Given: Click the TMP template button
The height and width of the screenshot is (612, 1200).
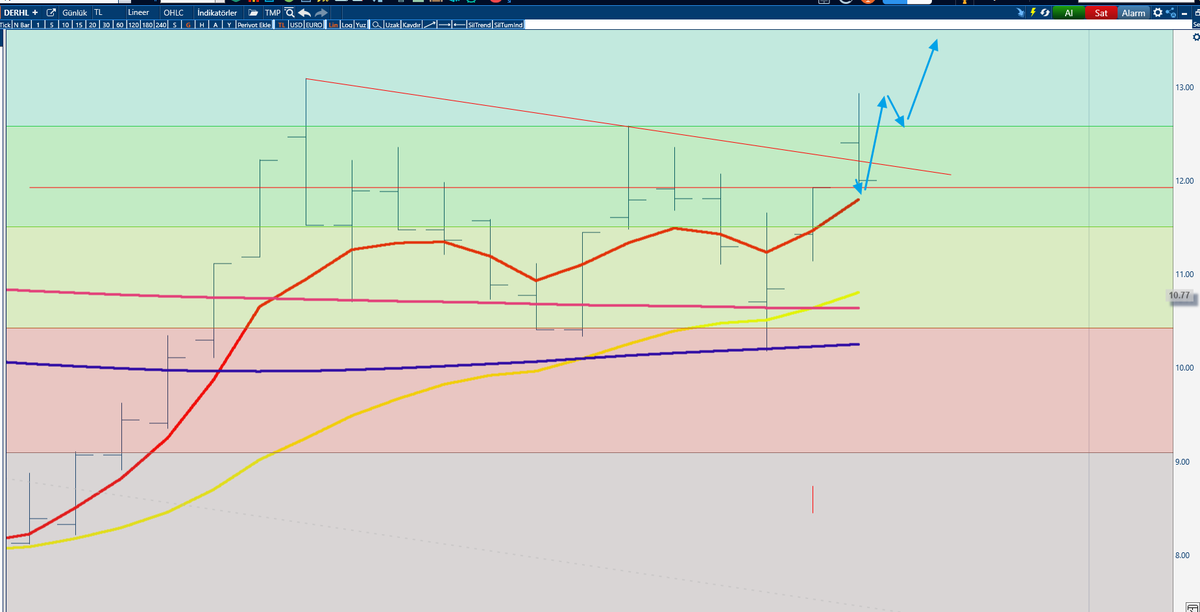Looking at the screenshot, I should tap(272, 12).
